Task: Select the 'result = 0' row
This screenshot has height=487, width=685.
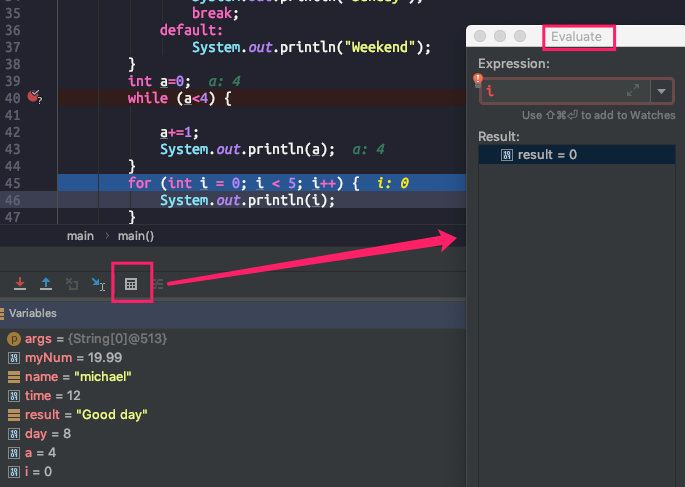Action: click(x=577, y=155)
